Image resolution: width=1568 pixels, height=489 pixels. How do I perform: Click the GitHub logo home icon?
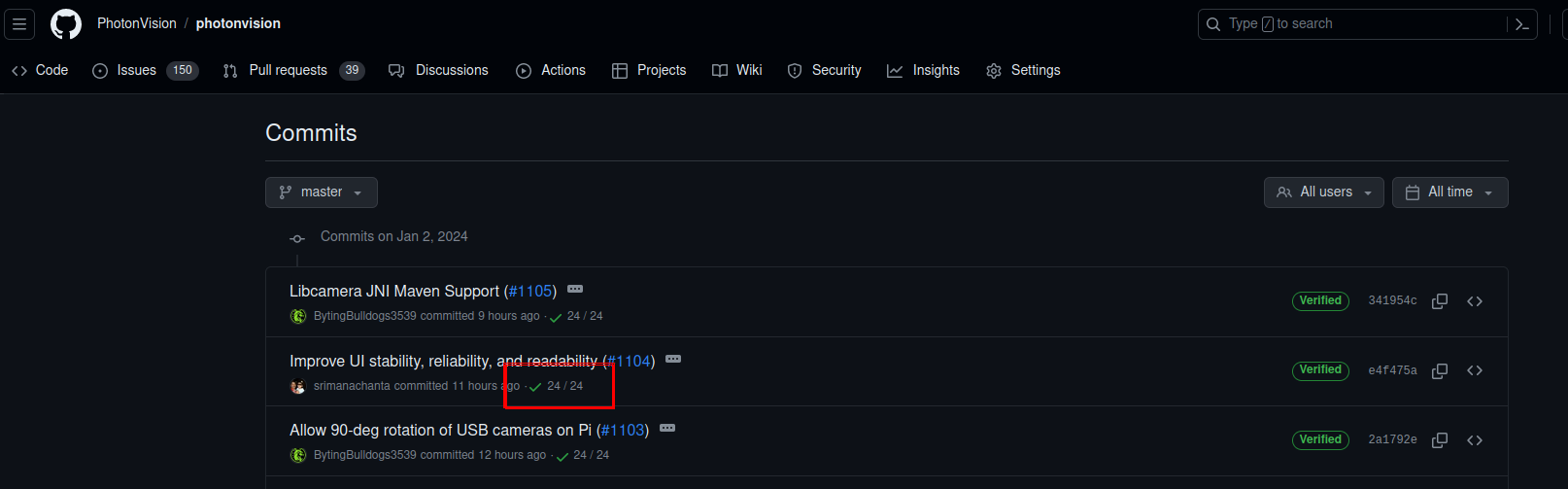pos(66,24)
